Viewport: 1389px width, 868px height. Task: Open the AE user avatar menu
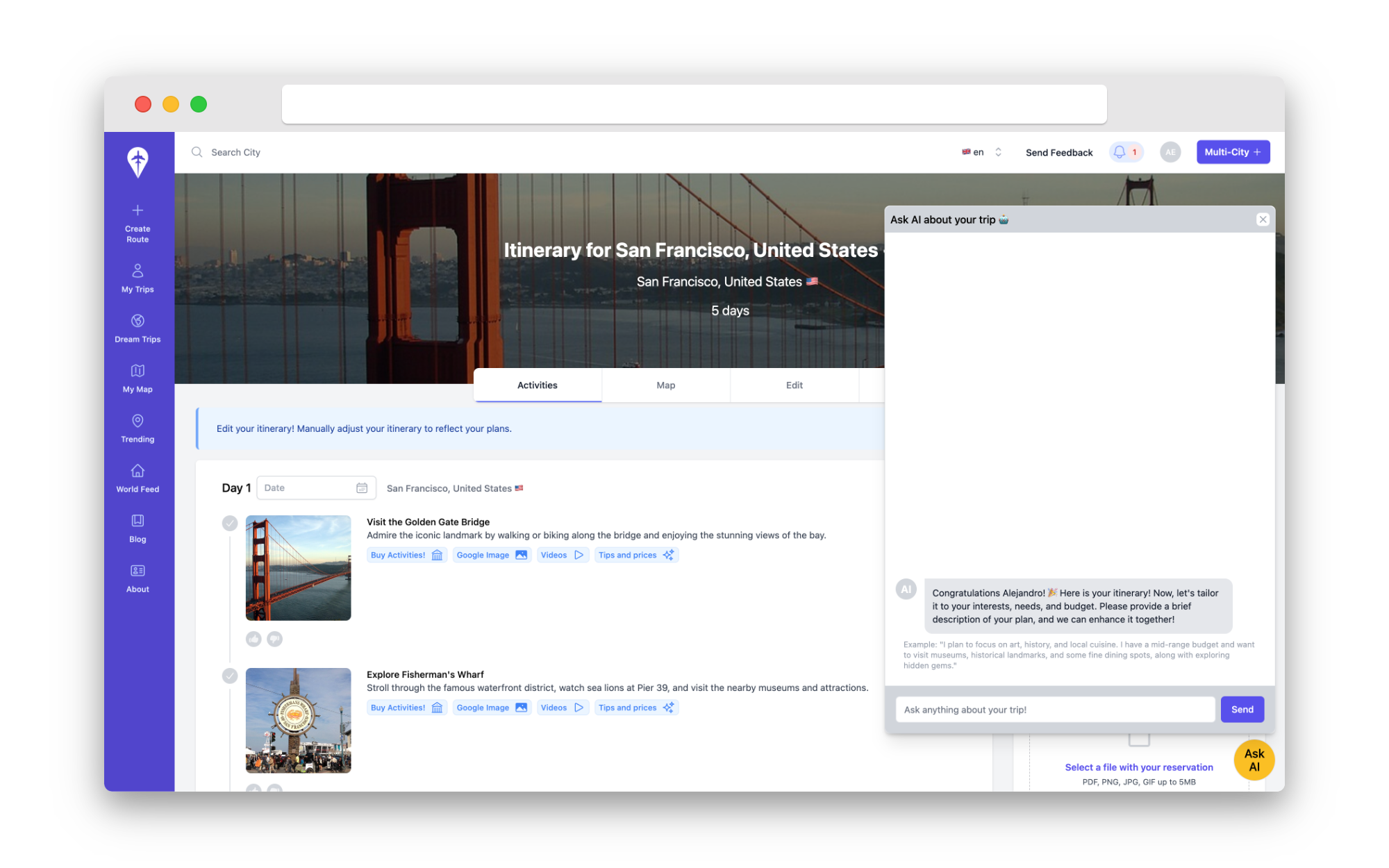click(x=1170, y=152)
